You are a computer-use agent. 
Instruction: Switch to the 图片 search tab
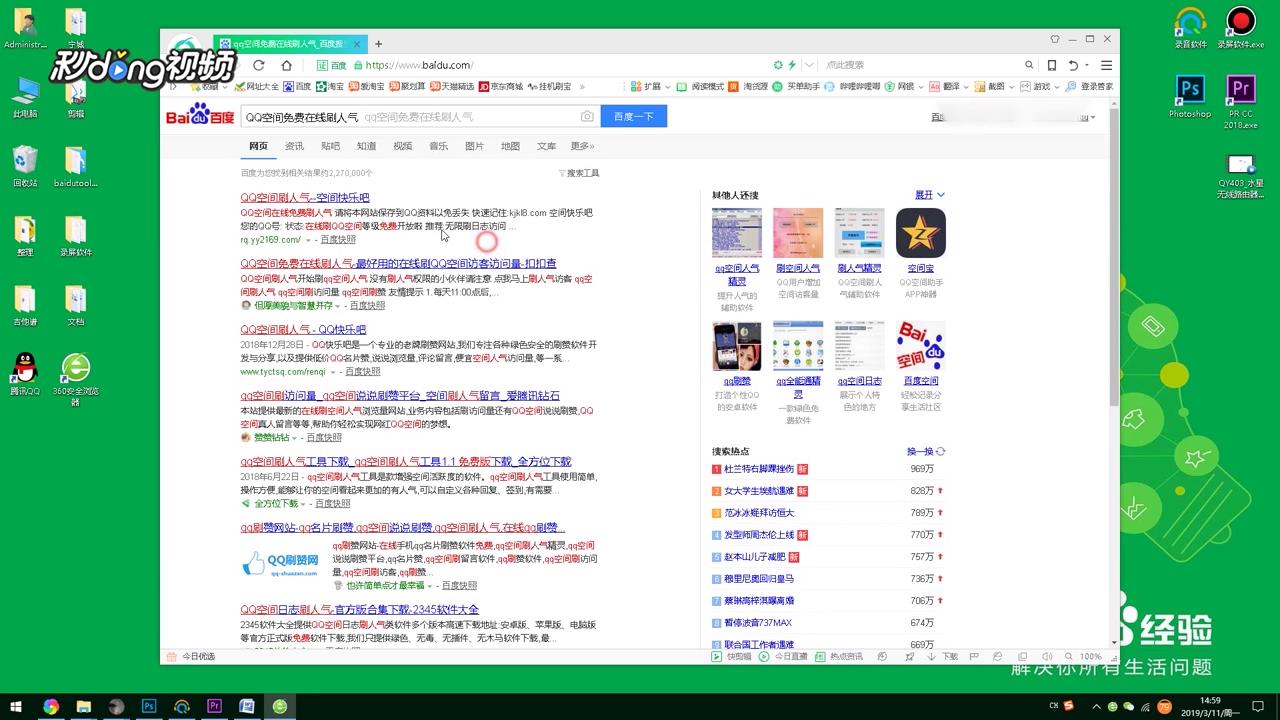pyautogui.click(x=474, y=146)
